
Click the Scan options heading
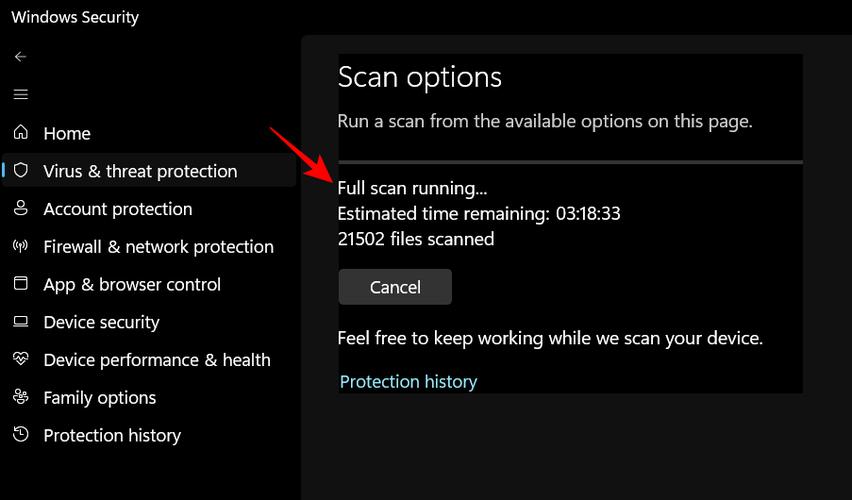(x=419, y=77)
